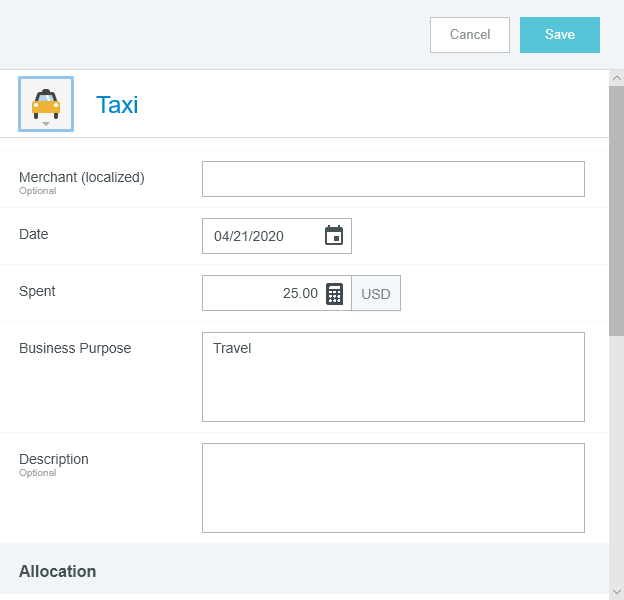Click the Description label text

pos(54,459)
